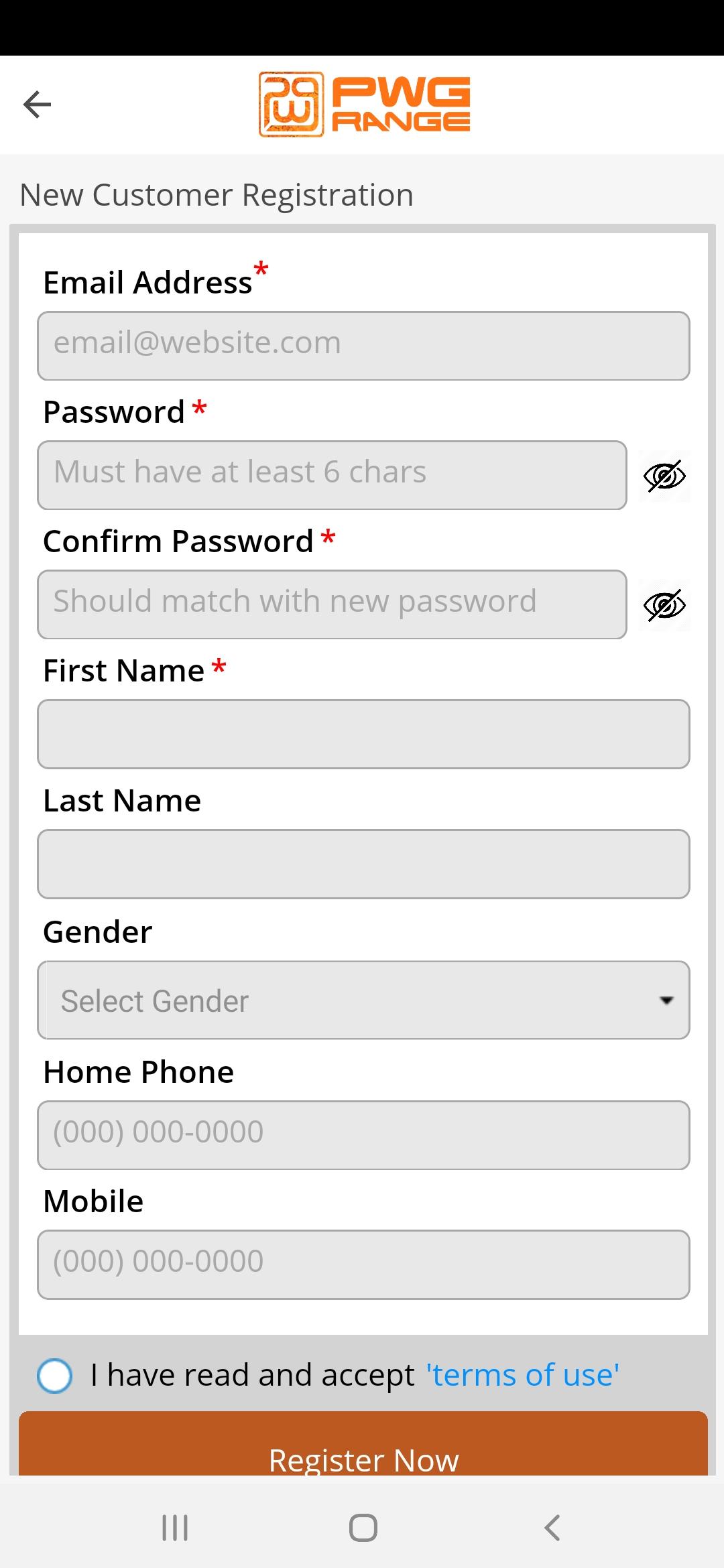Click the Register Now button
Viewport: 724px width, 1568px height.
363,1444
